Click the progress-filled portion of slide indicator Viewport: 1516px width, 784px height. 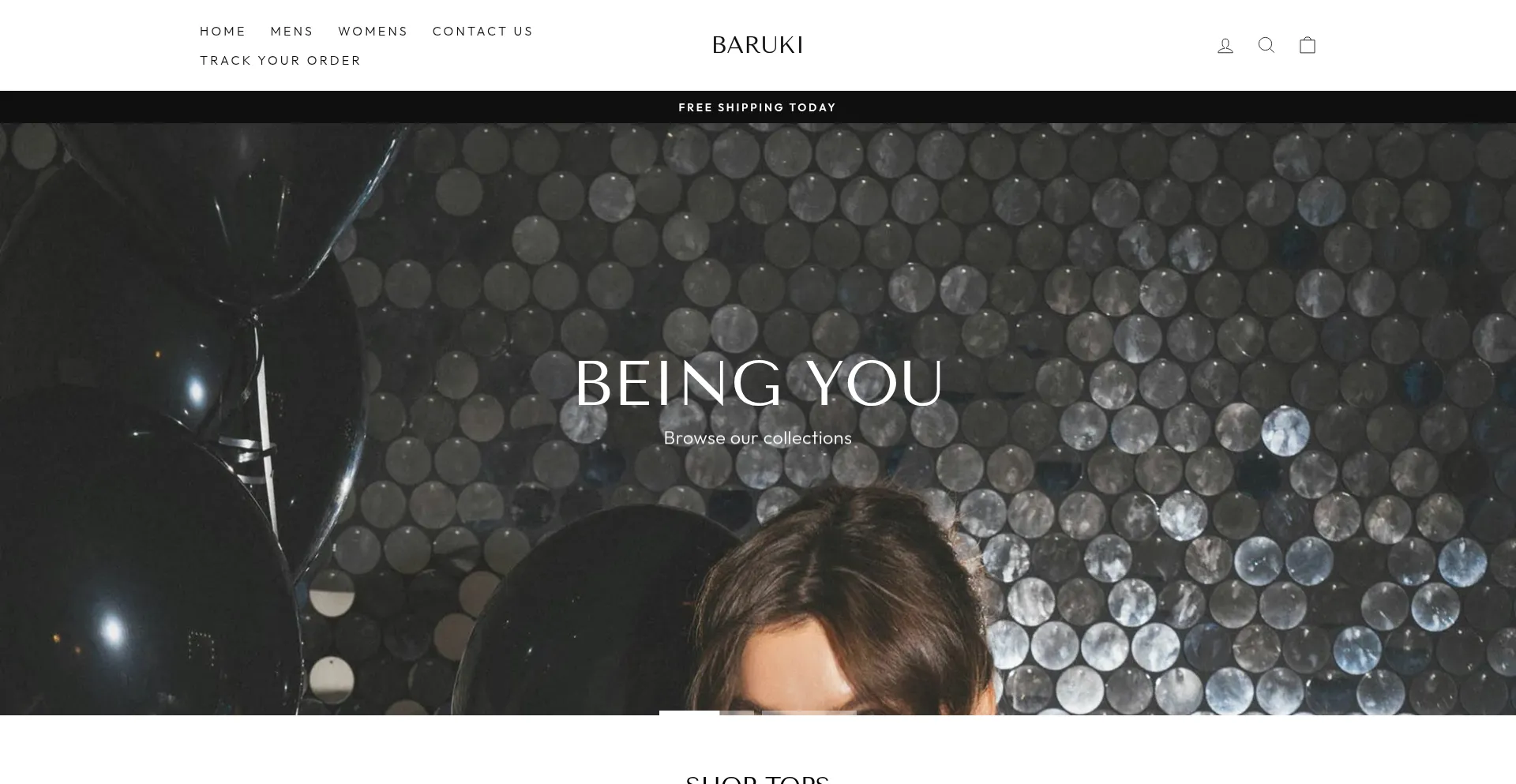coord(689,713)
